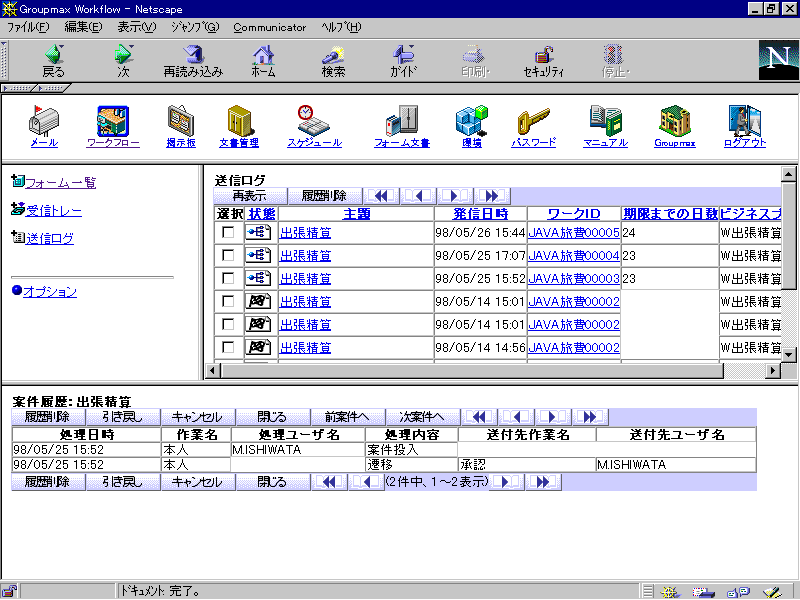This screenshot has height=600, width=800.
Task: Click the security lock icon in the status bar
Action: pos(9,591)
